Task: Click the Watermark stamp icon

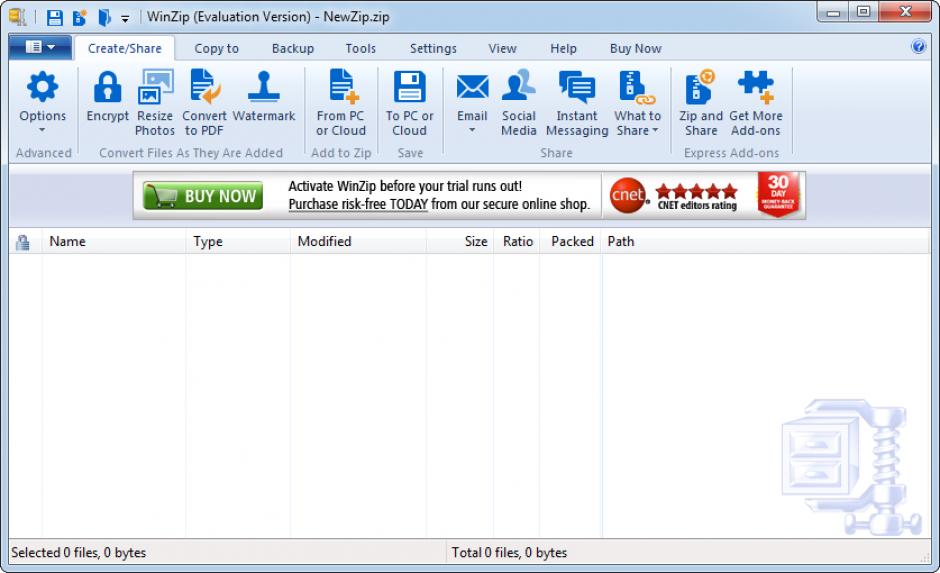Action: pyautogui.click(x=264, y=86)
